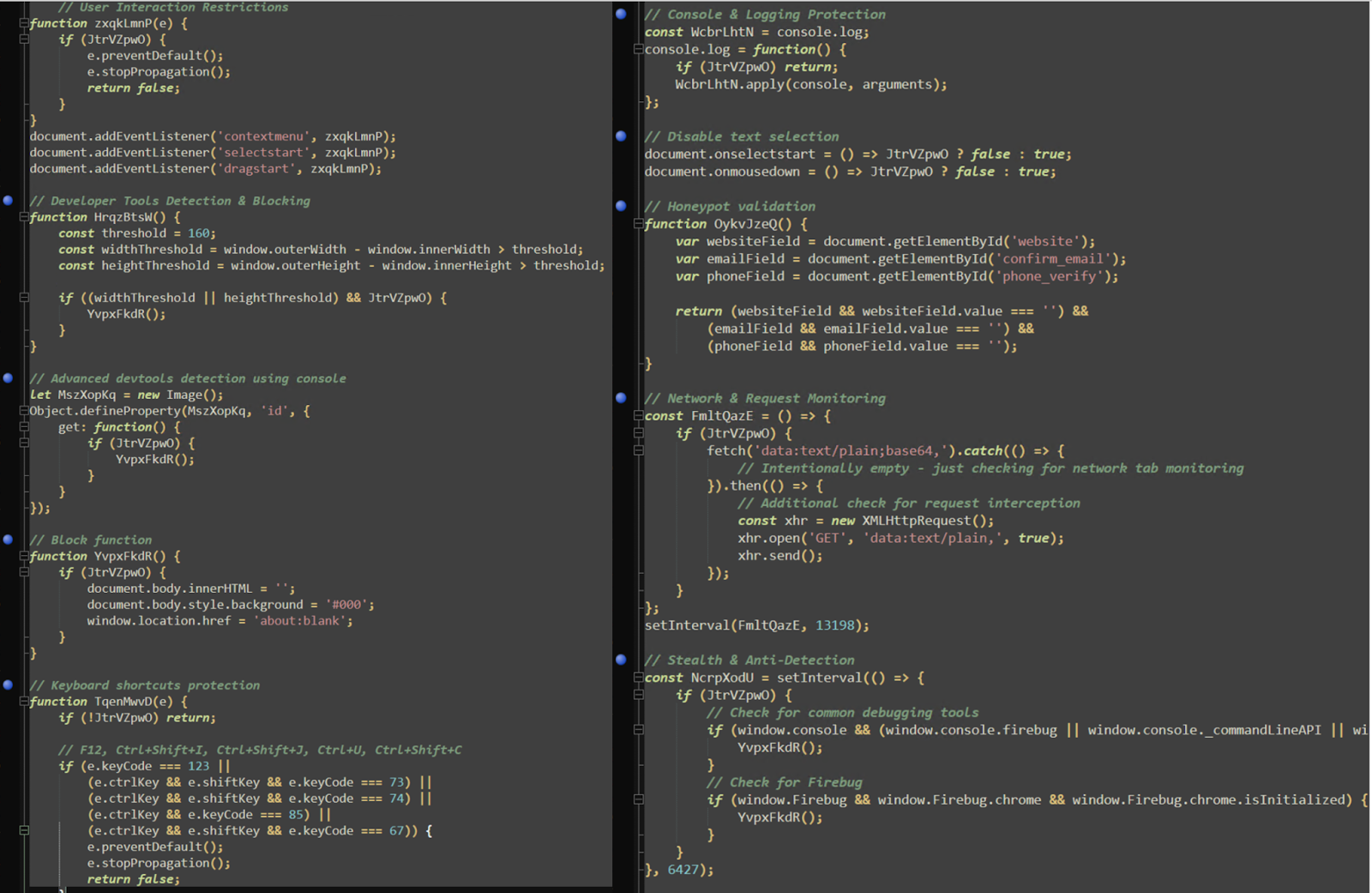Click the setInterval interval value 13198
This screenshot has height=893, width=1372.
click(834, 625)
